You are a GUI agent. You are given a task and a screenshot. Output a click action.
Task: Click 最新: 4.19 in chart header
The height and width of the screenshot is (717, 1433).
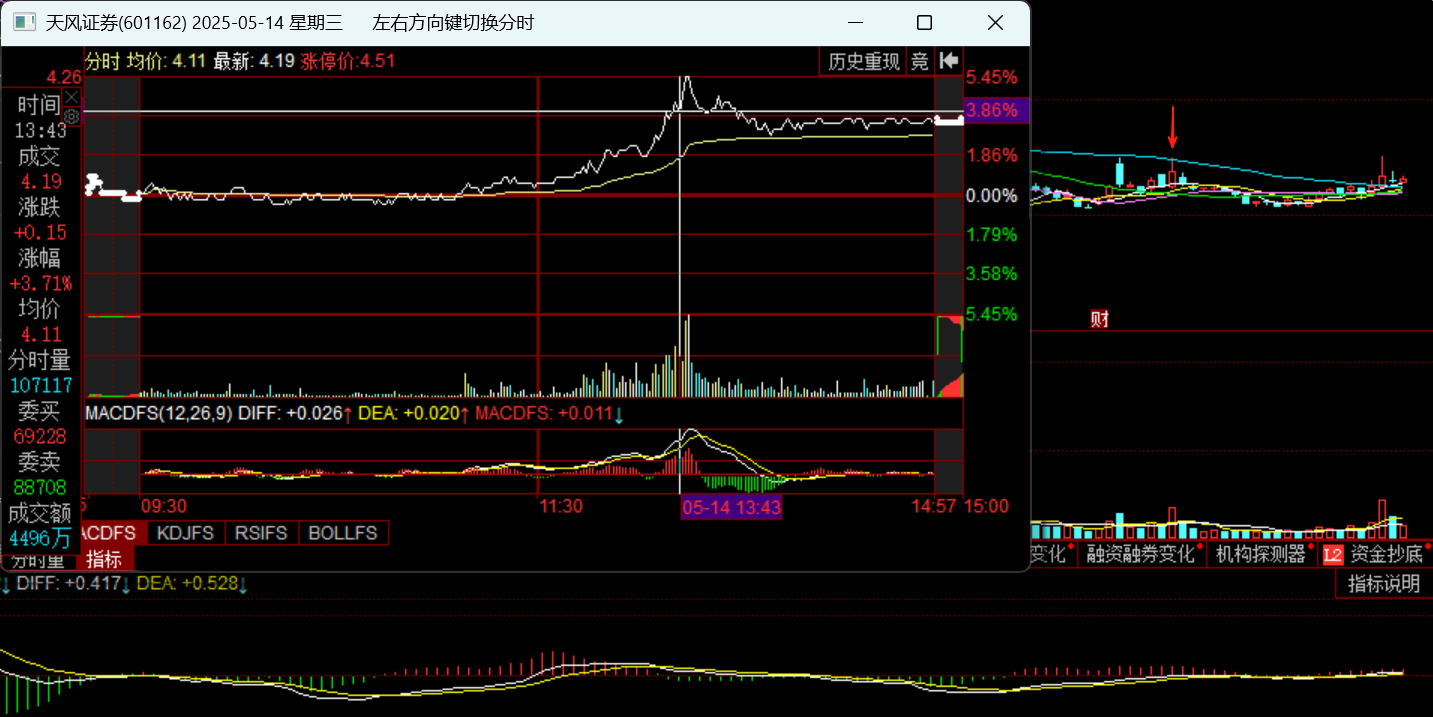click(254, 61)
